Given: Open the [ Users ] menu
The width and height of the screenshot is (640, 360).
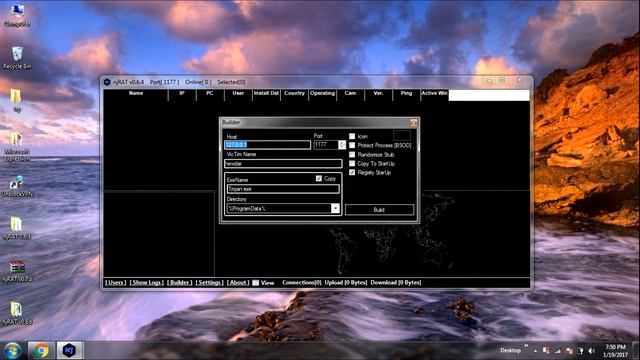Looking at the screenshot, I should click(116, 282).
